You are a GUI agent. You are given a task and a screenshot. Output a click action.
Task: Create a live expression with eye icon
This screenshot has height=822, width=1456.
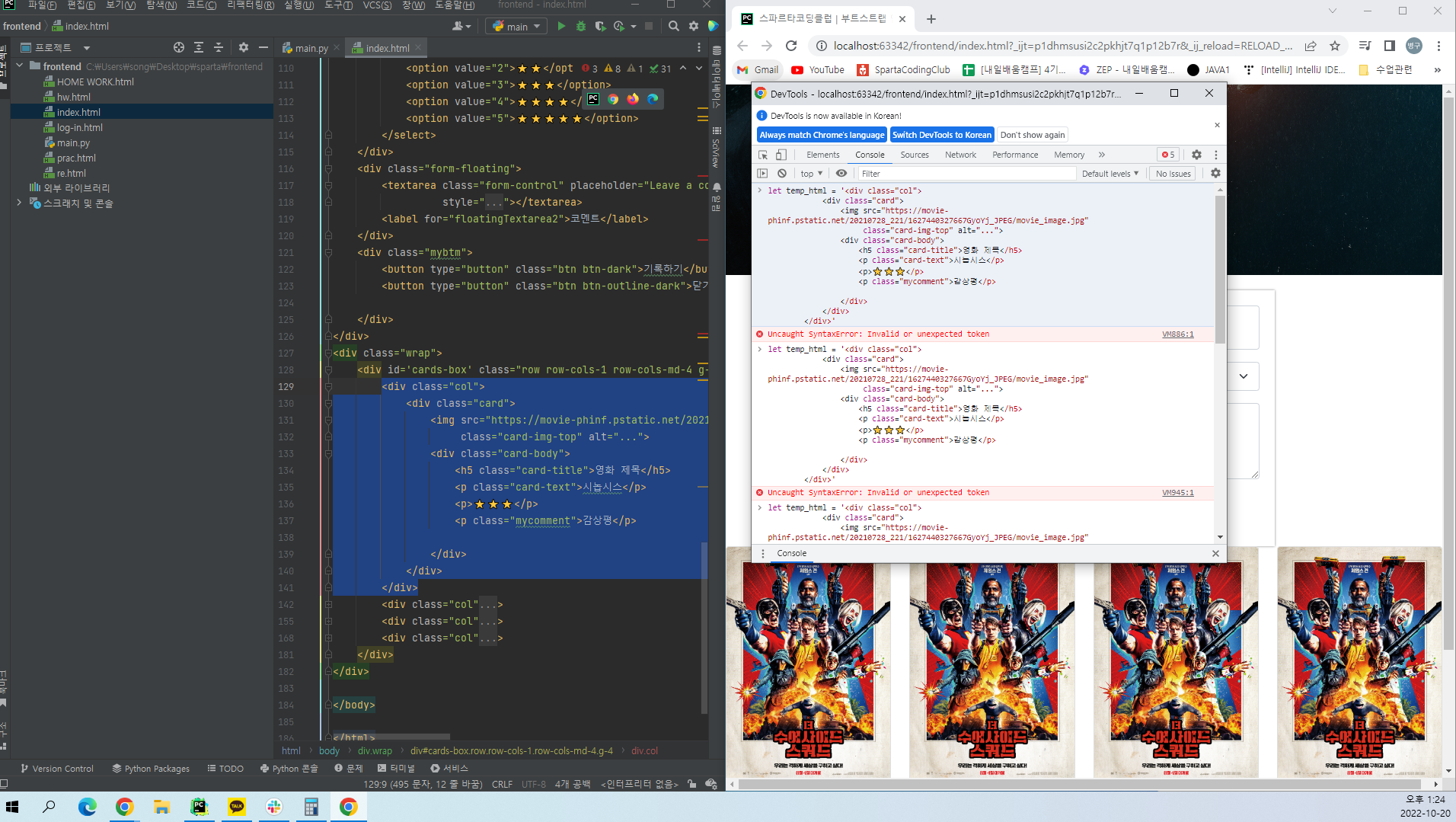(x=841, y=174)
